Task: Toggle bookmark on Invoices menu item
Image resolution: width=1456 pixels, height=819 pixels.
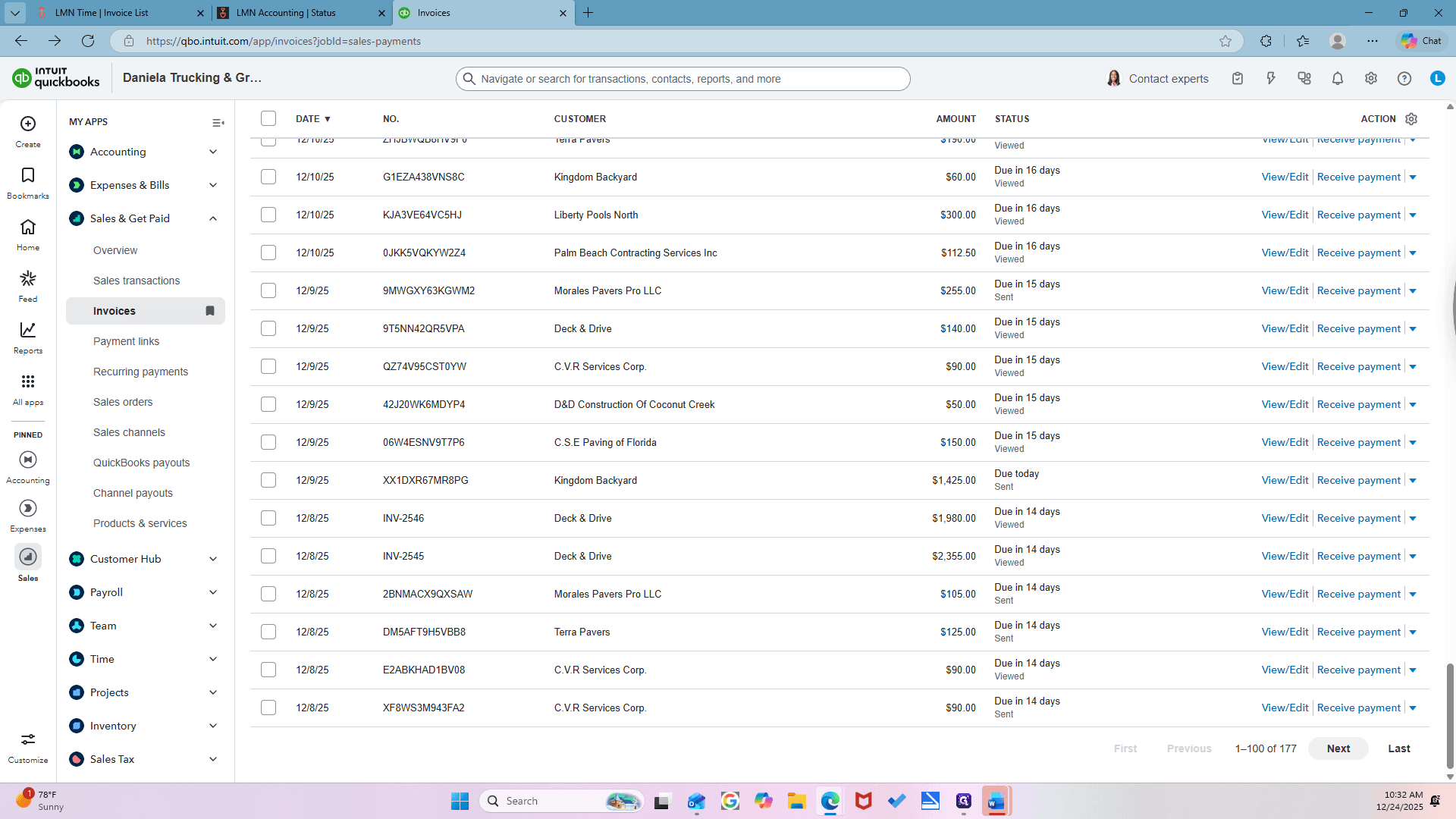Action: tap(210, 311)
